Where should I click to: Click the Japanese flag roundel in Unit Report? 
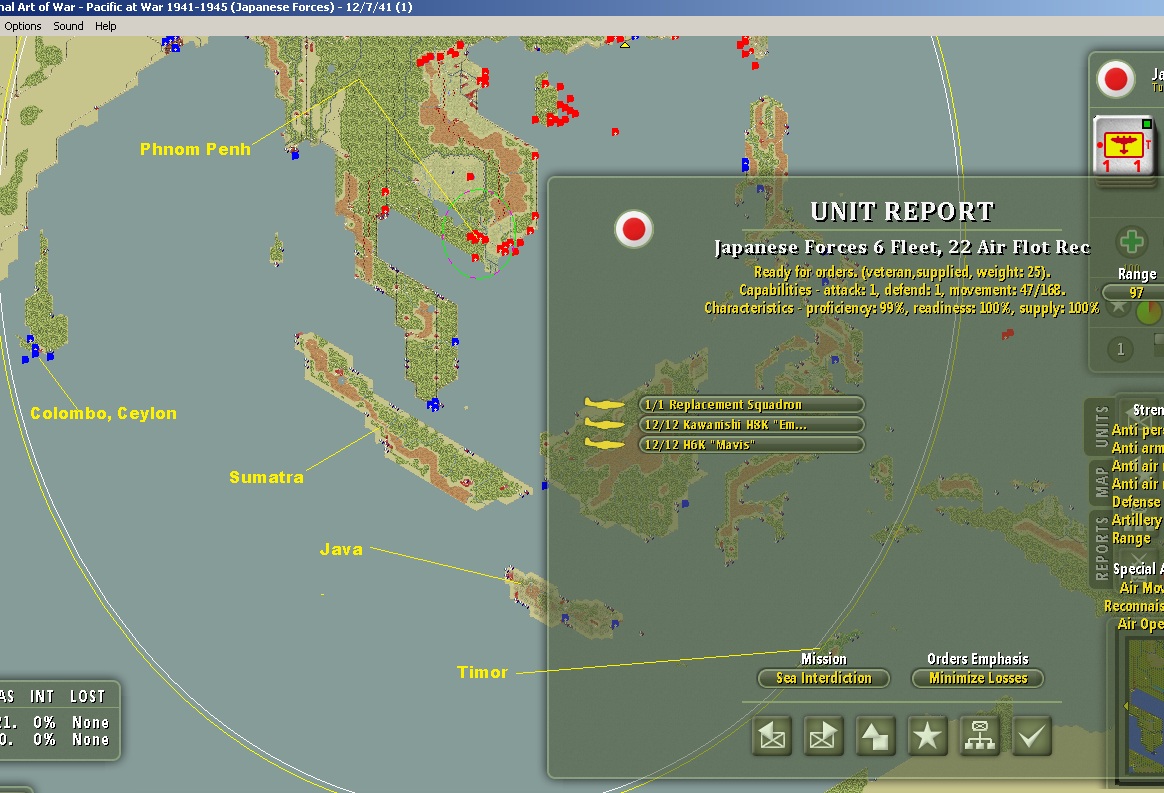pyautogui.click(x=634, y=229)
